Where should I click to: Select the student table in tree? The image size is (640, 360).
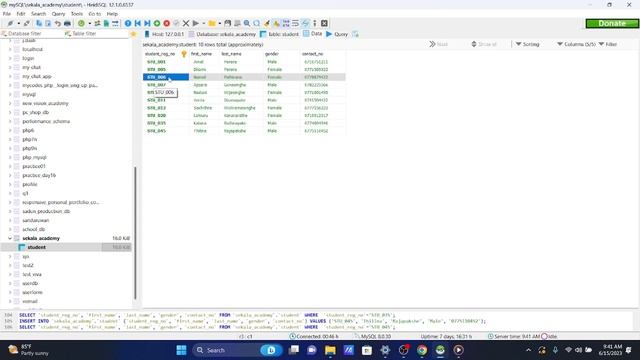pos(36,247)
